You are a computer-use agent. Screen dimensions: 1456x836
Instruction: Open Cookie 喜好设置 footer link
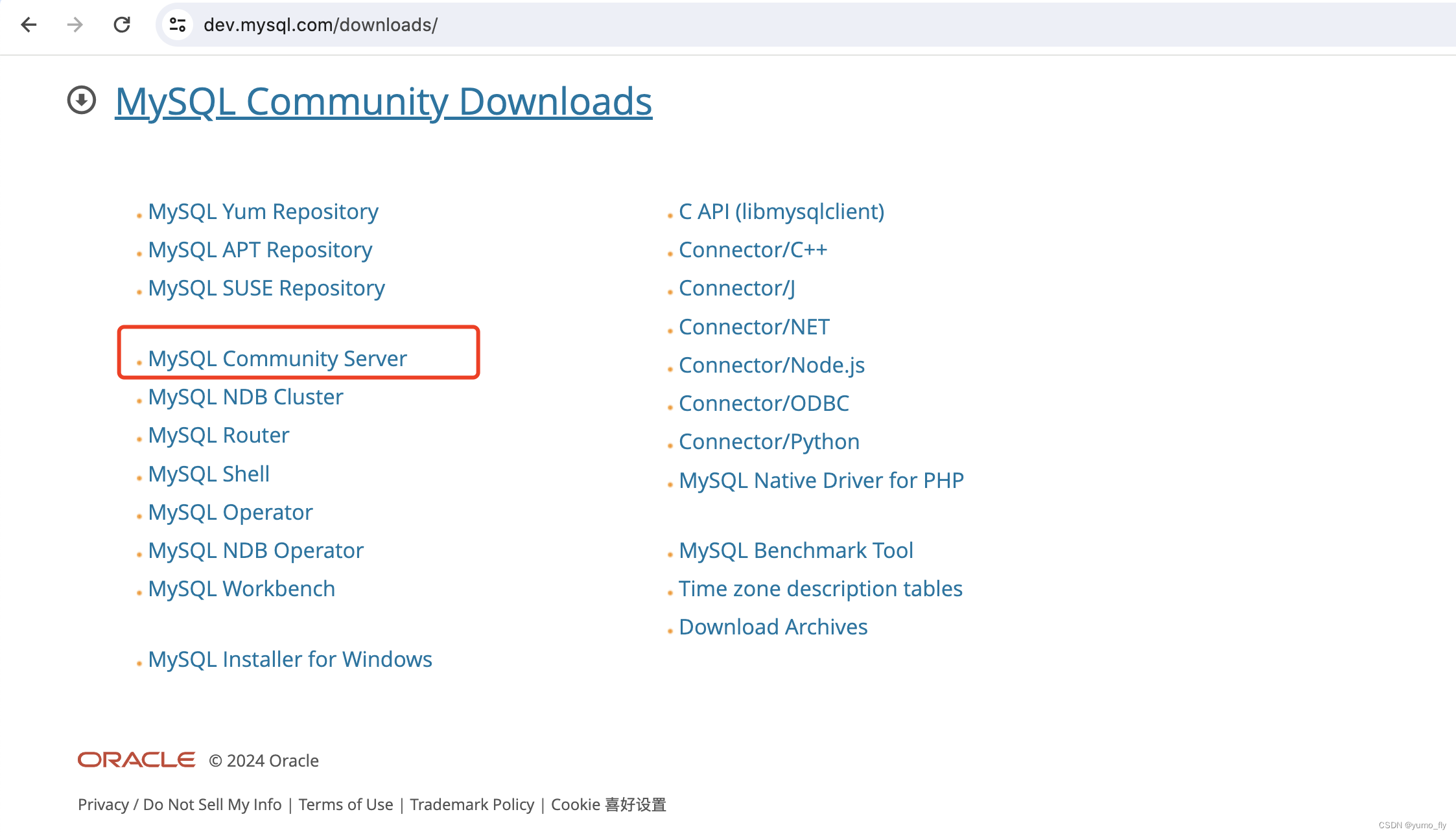(609, 804)
